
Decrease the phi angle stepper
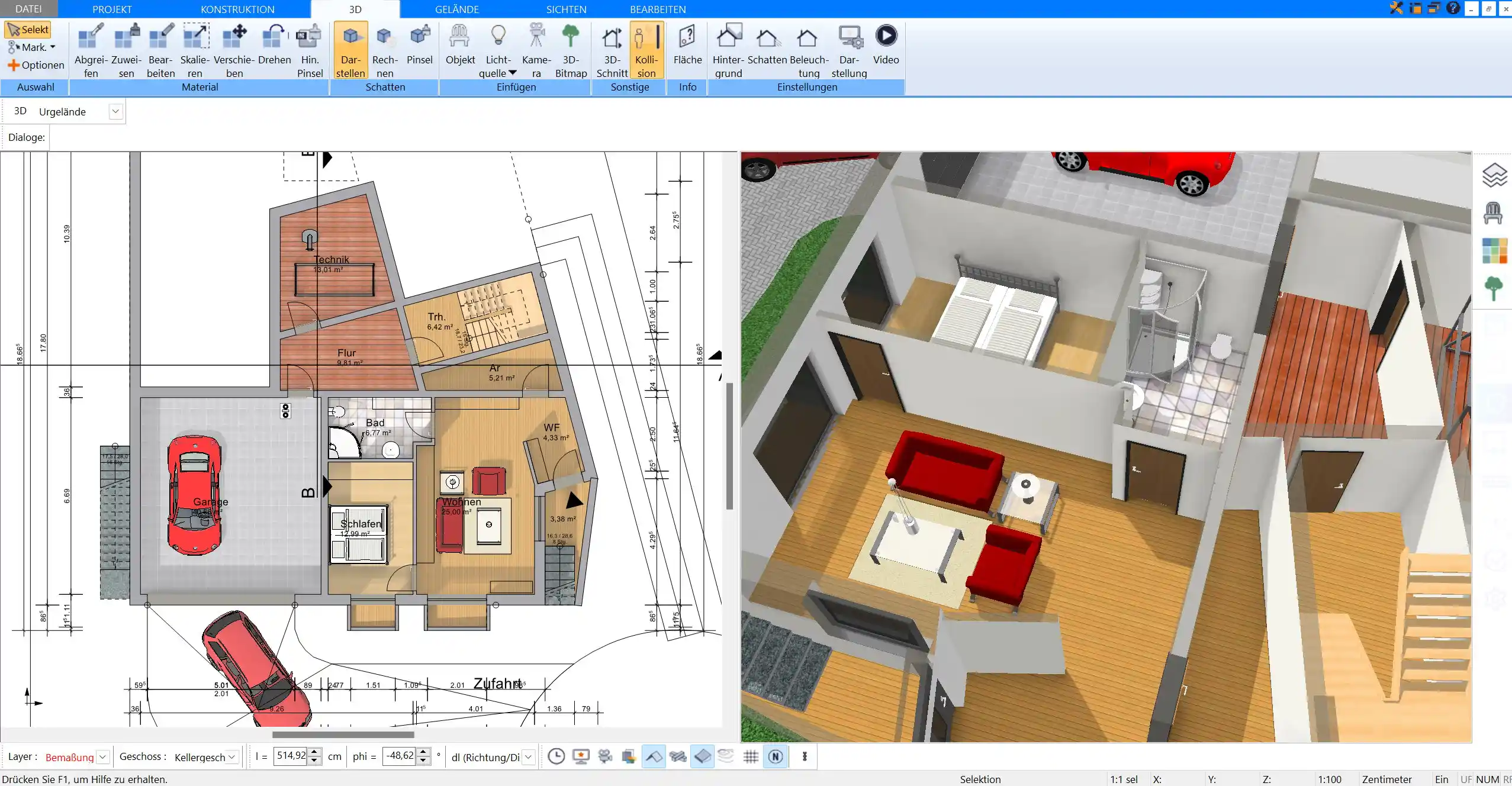(x=423, y=761)
